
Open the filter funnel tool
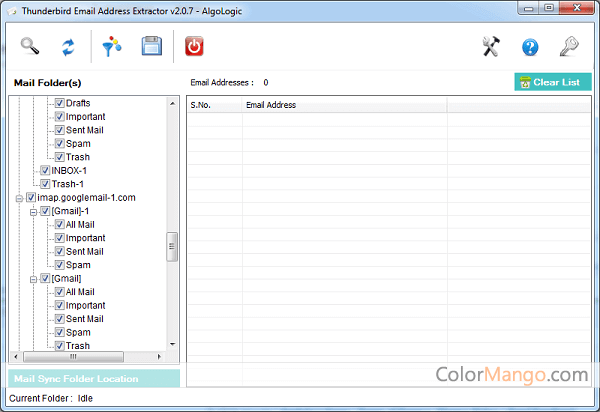coord(112,47)
